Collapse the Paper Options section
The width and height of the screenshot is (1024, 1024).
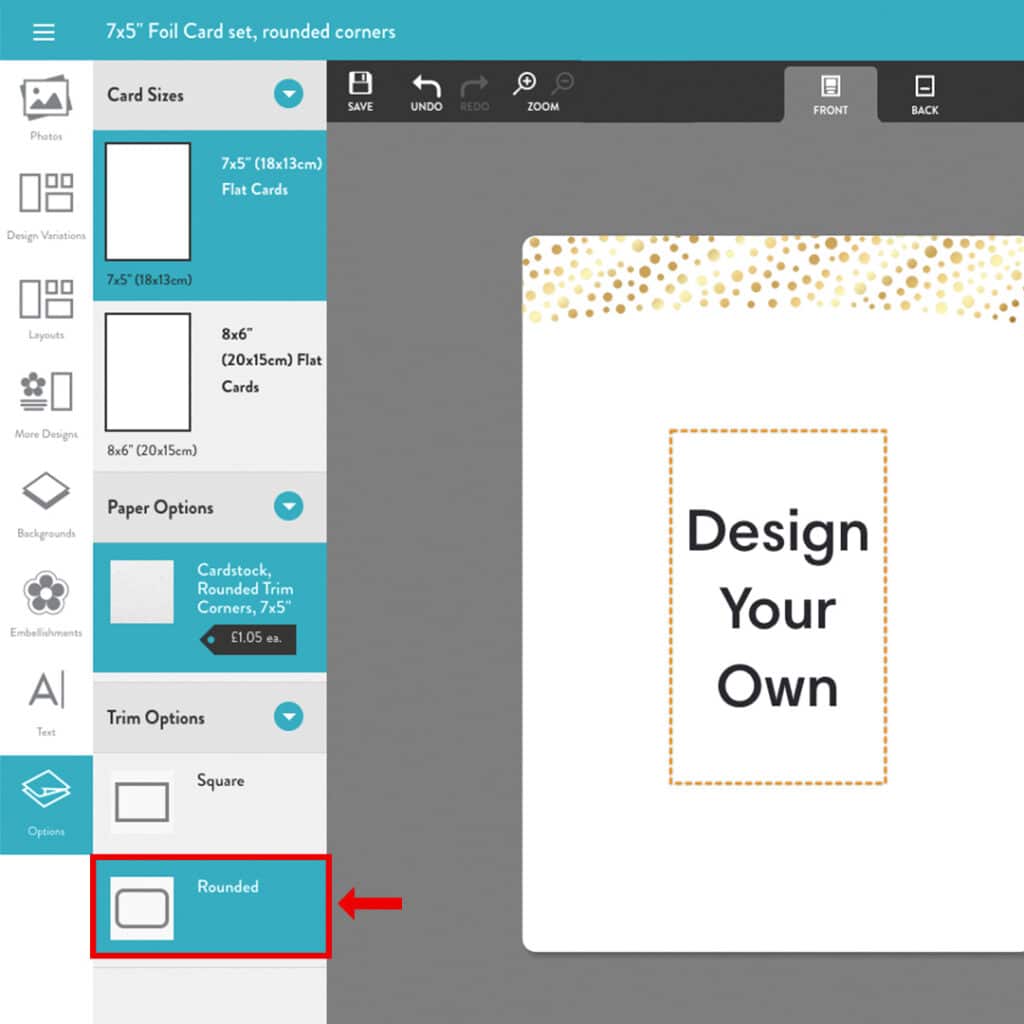click(289, 507)
